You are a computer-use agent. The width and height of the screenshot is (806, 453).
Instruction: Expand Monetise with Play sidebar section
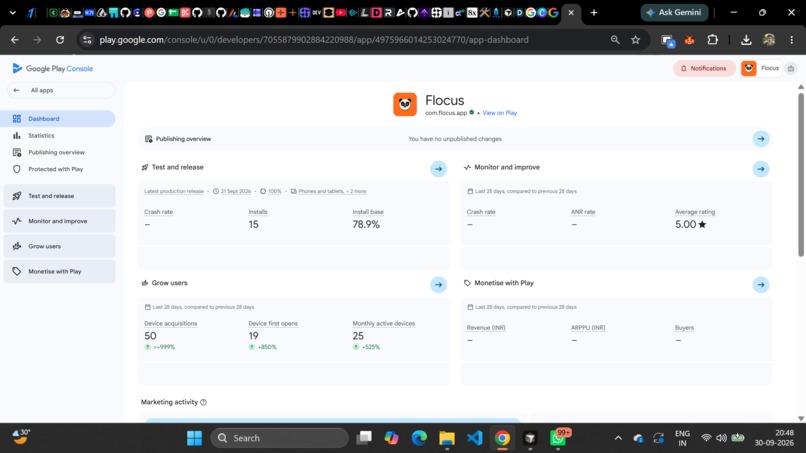coord(59,271)
